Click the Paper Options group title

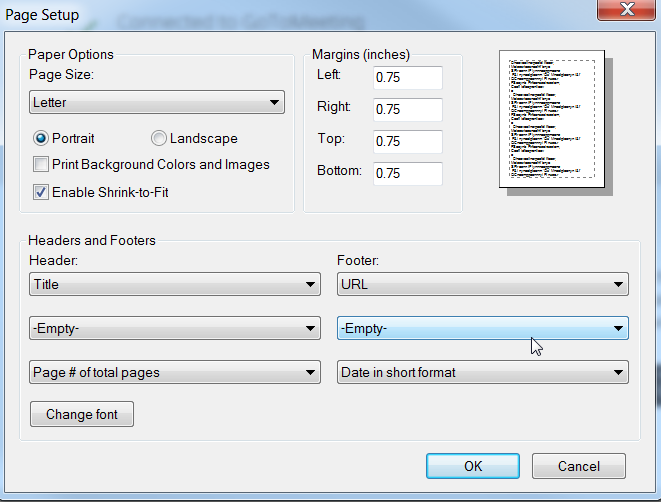coord(71,54)
